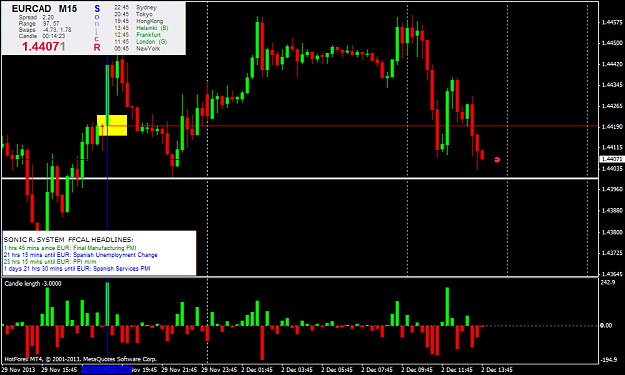Click the 29 Nov 21:45 time label
Viewport: 625px width, 375px height.
pos(179,370)
